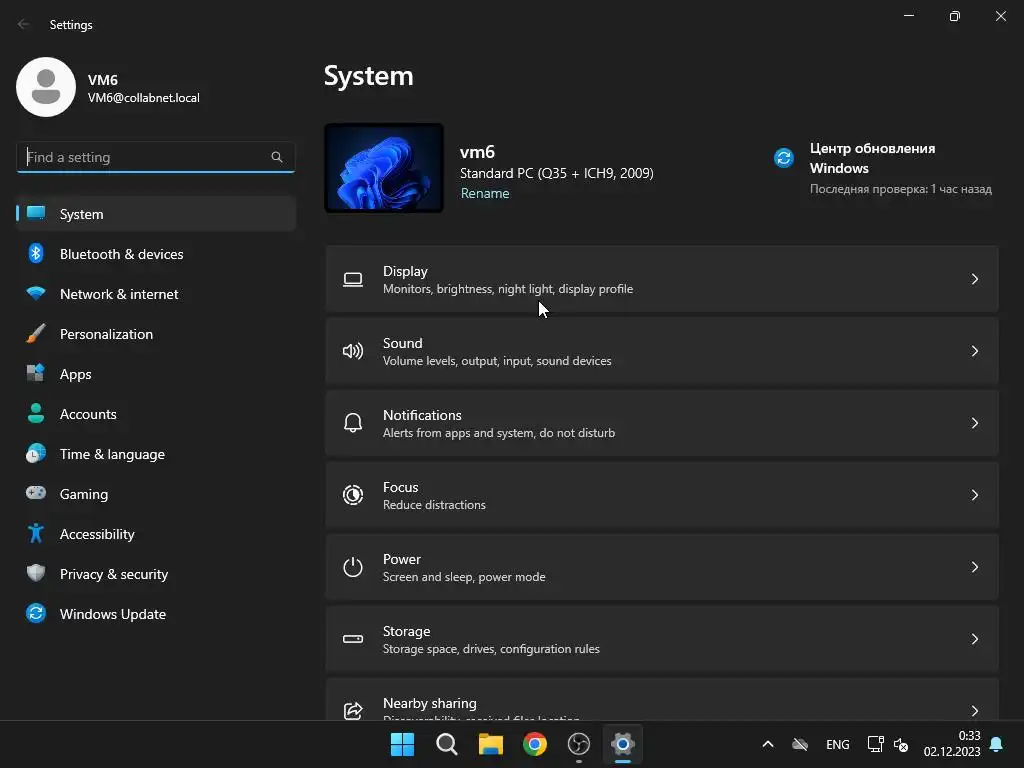Viewport: 1024px width, 768px height.
Task: Click the Find a setting search box
Action: 155,157
